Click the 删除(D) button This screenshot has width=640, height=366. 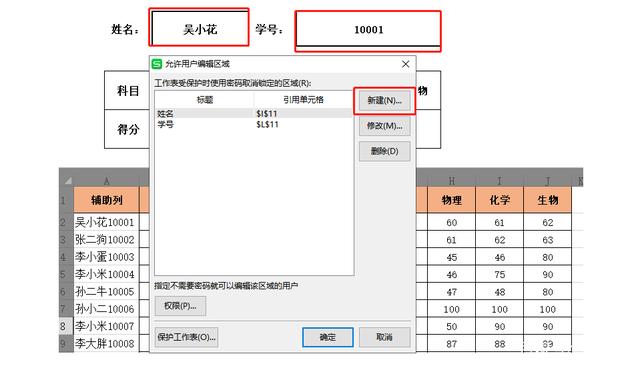click(x=384, y=151)
